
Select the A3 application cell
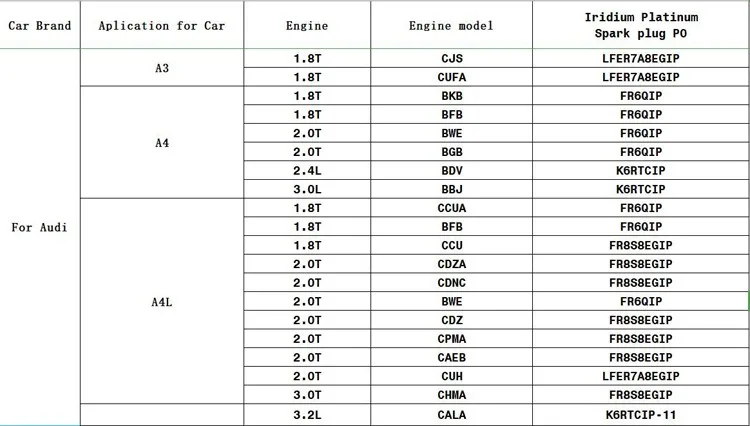162,68
